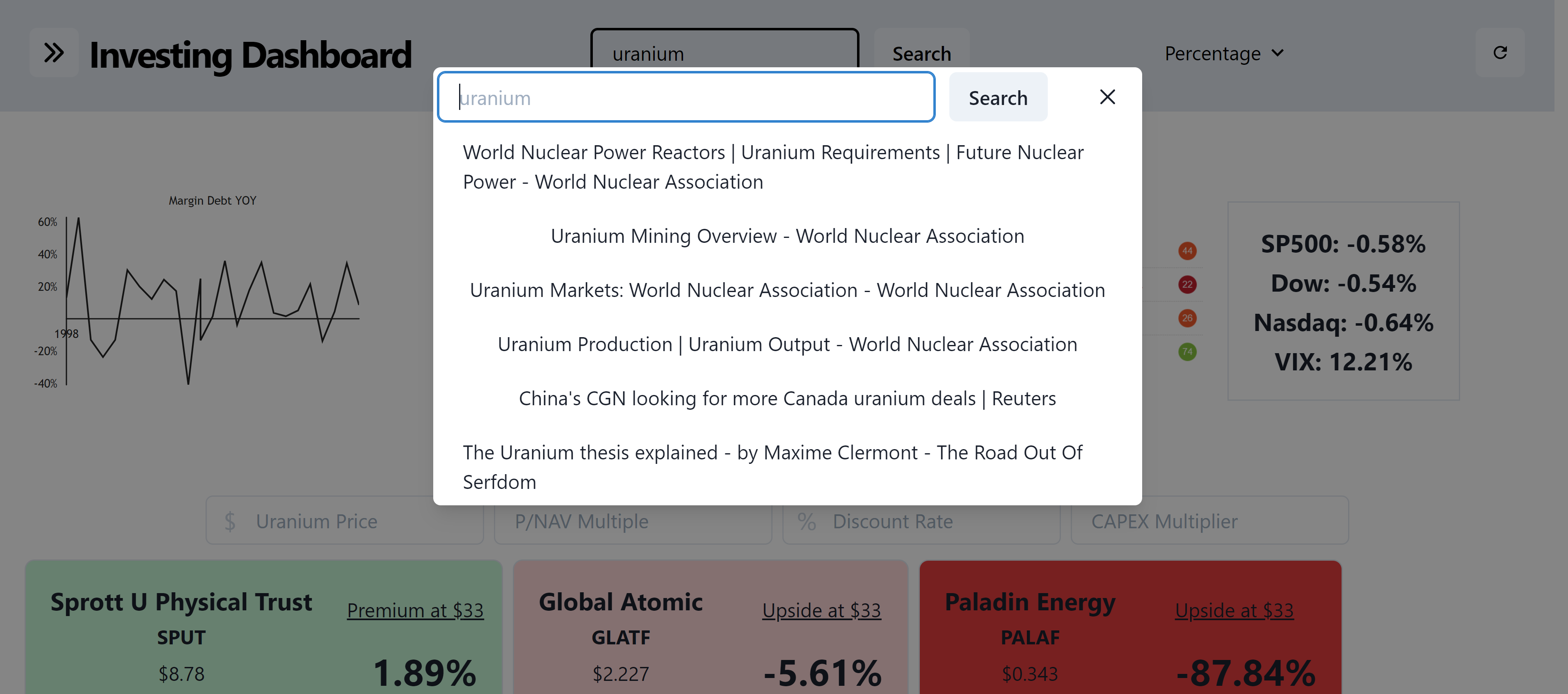
Task: Click the red 44 indicator badge
Action: [x=1187, y=251]
